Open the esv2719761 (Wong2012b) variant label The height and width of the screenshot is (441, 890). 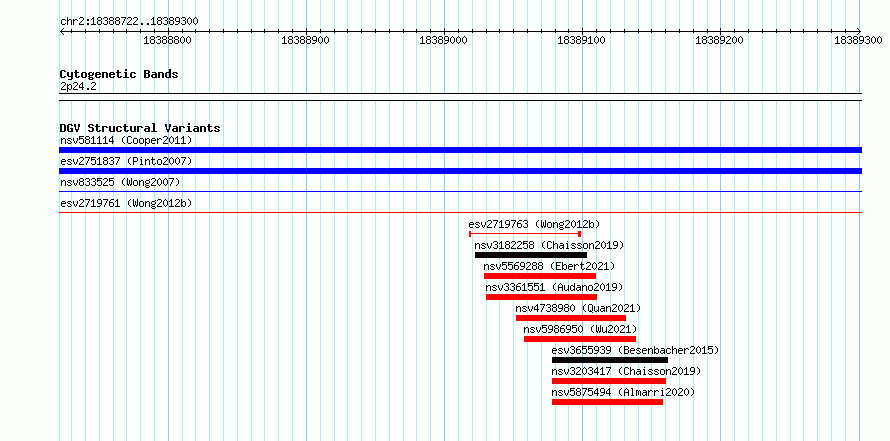coord(126,203)
